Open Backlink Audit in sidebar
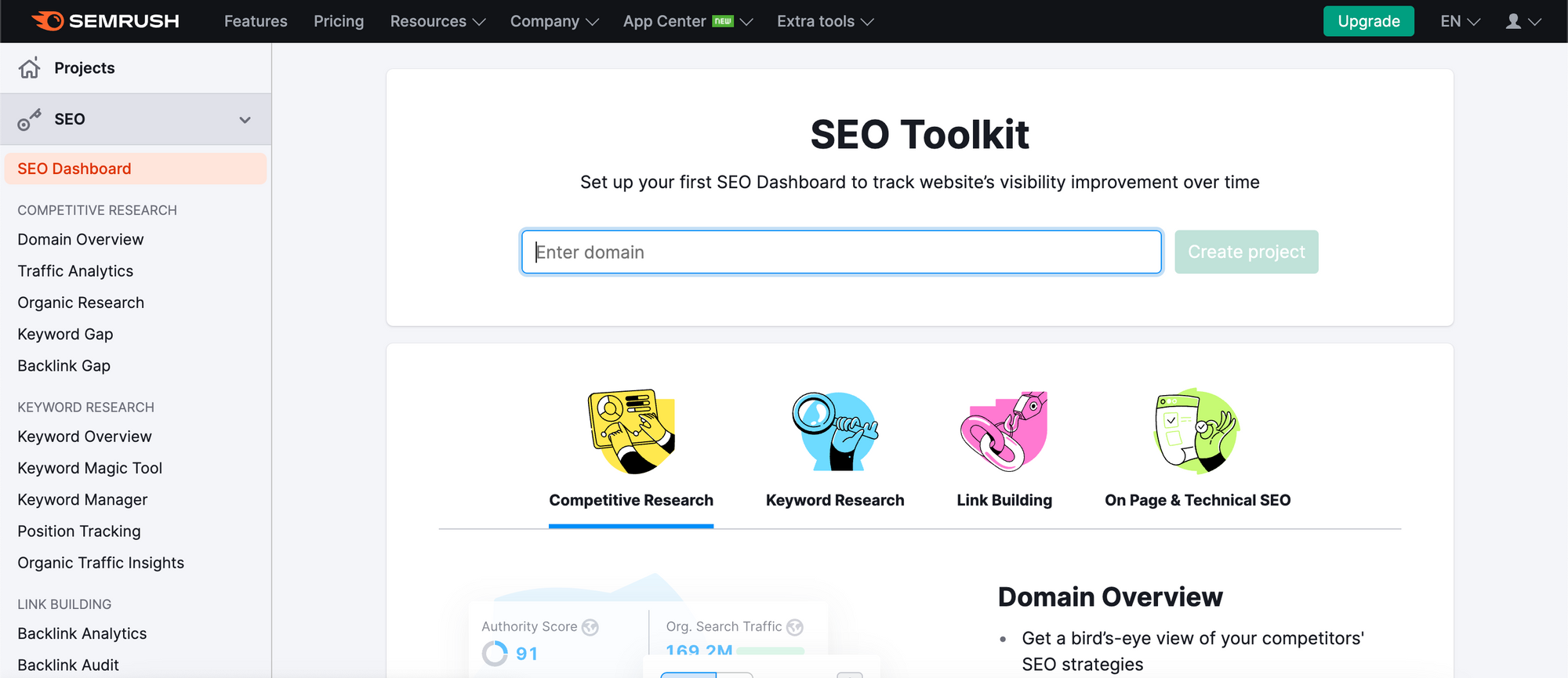The height and width of the screenshot is (678, 1568). 68,665
